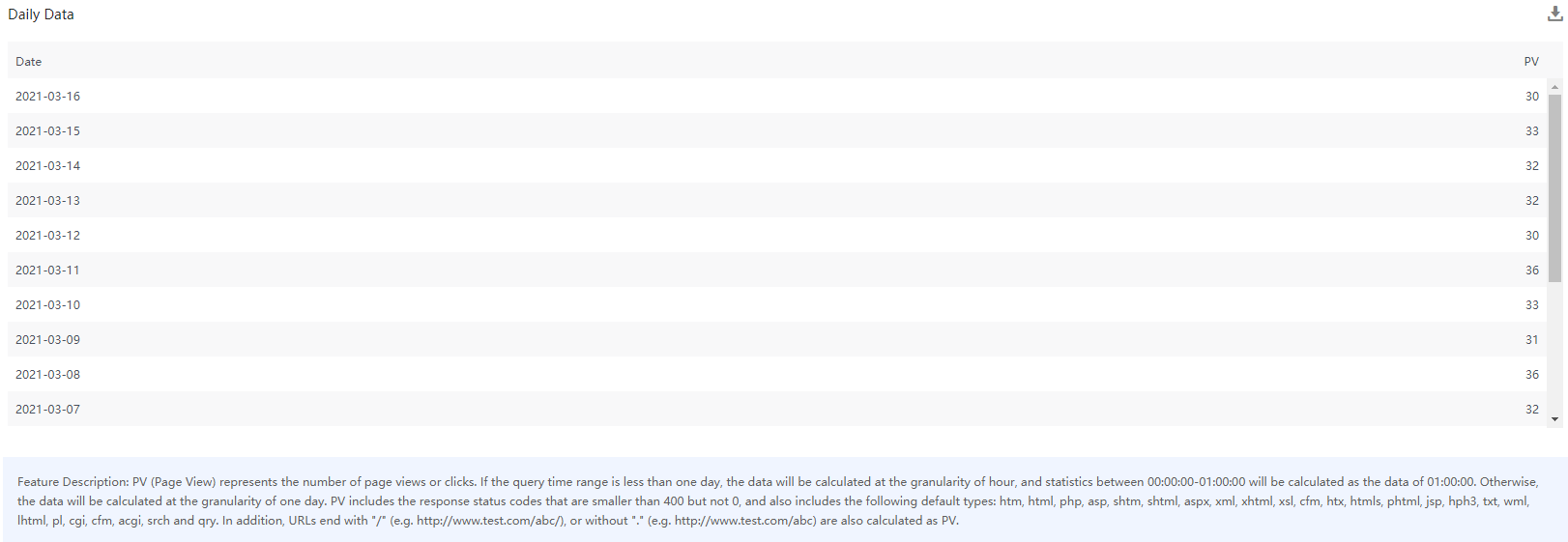Click the Date column header
The height and width of the screenshot is (542, 1568).
pyautogui.click(x=29, y=62)
